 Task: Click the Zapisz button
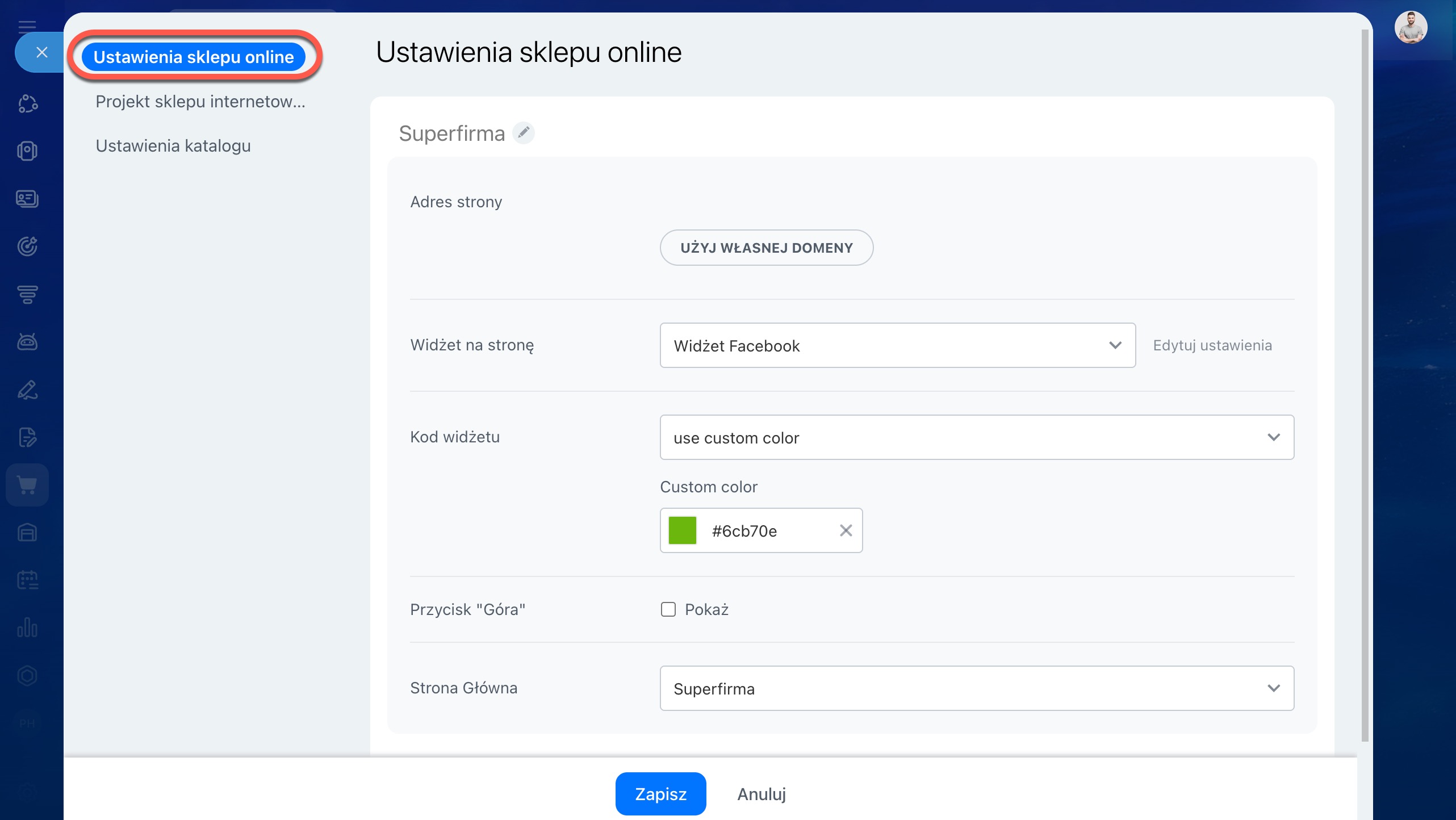tap(660, 794)
